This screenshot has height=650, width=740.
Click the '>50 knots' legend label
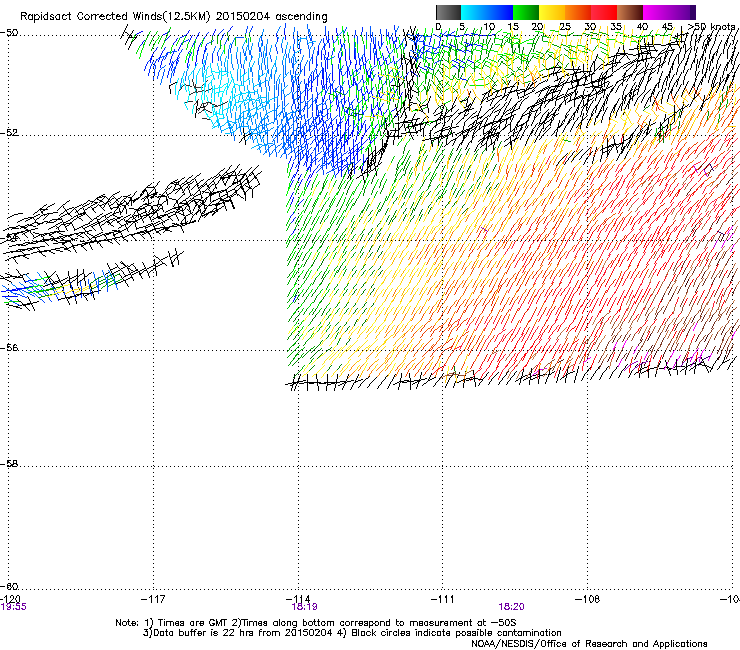tap(712, 27)
